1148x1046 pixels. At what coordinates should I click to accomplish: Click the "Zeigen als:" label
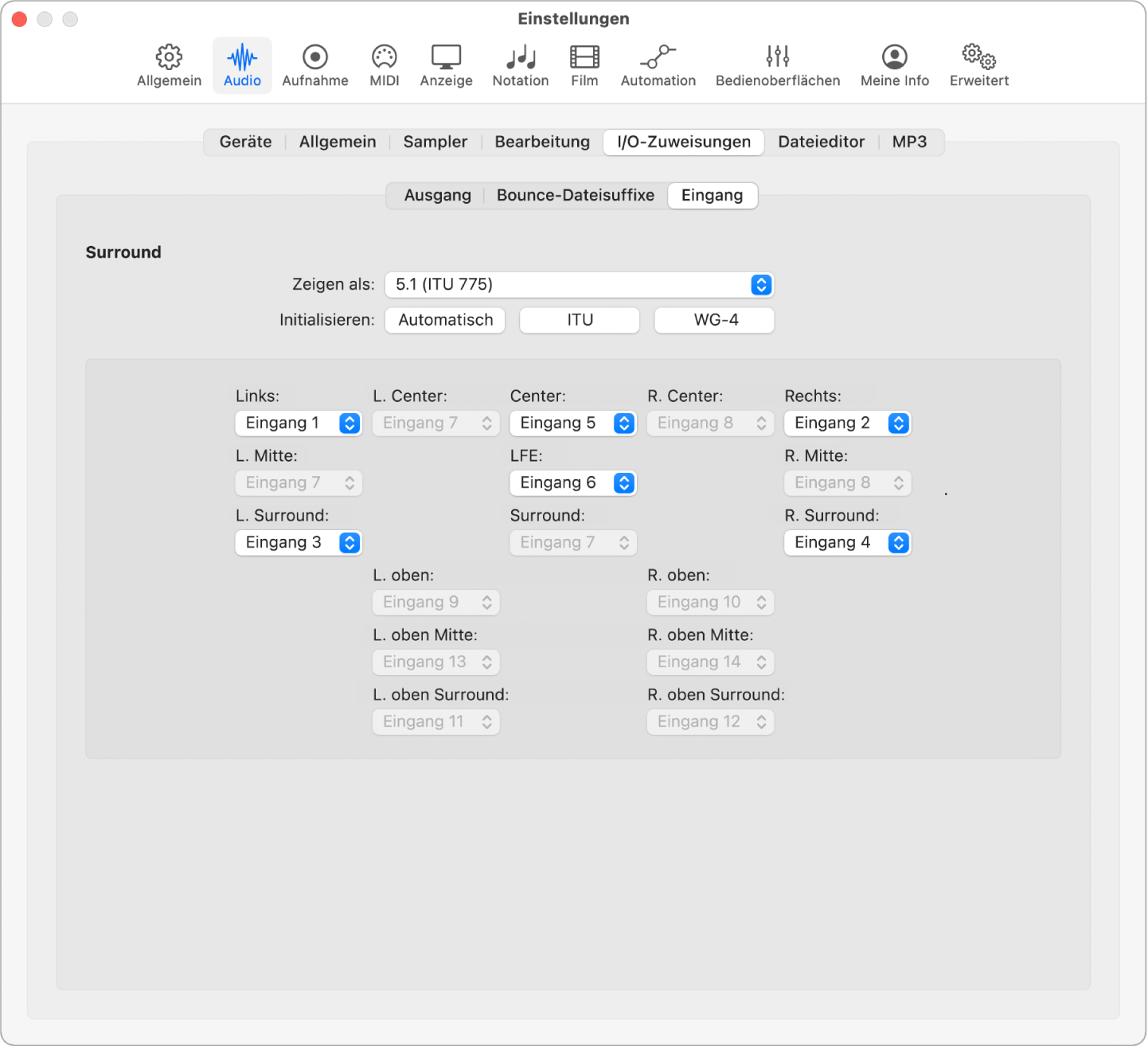point(333,284)
